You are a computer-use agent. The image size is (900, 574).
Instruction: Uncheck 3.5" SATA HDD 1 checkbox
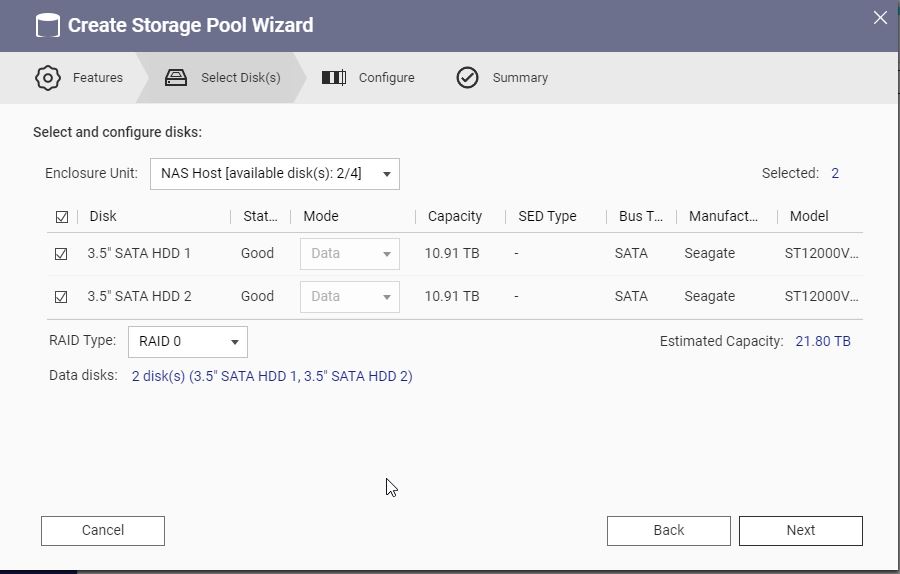62,254
